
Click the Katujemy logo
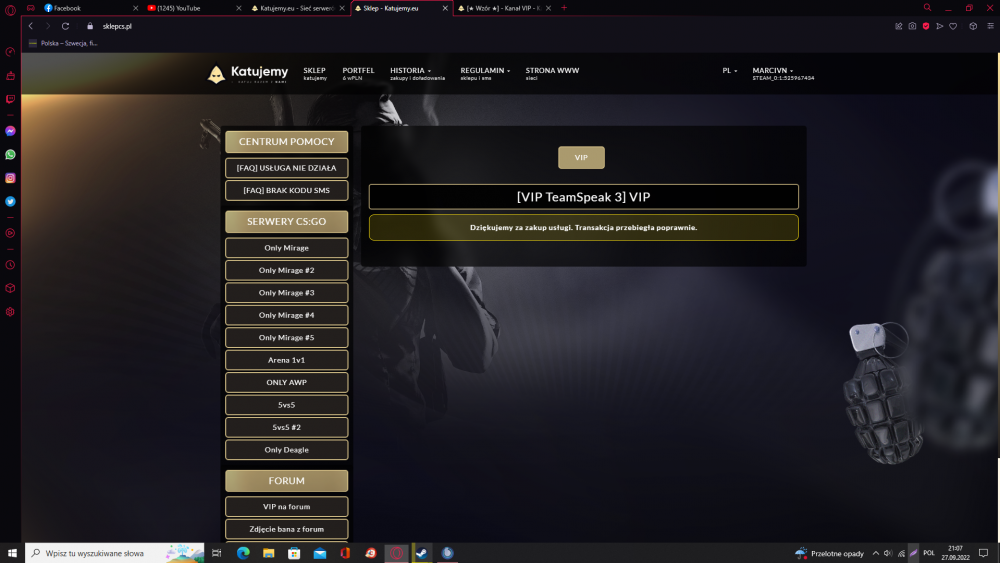(248, 74)
